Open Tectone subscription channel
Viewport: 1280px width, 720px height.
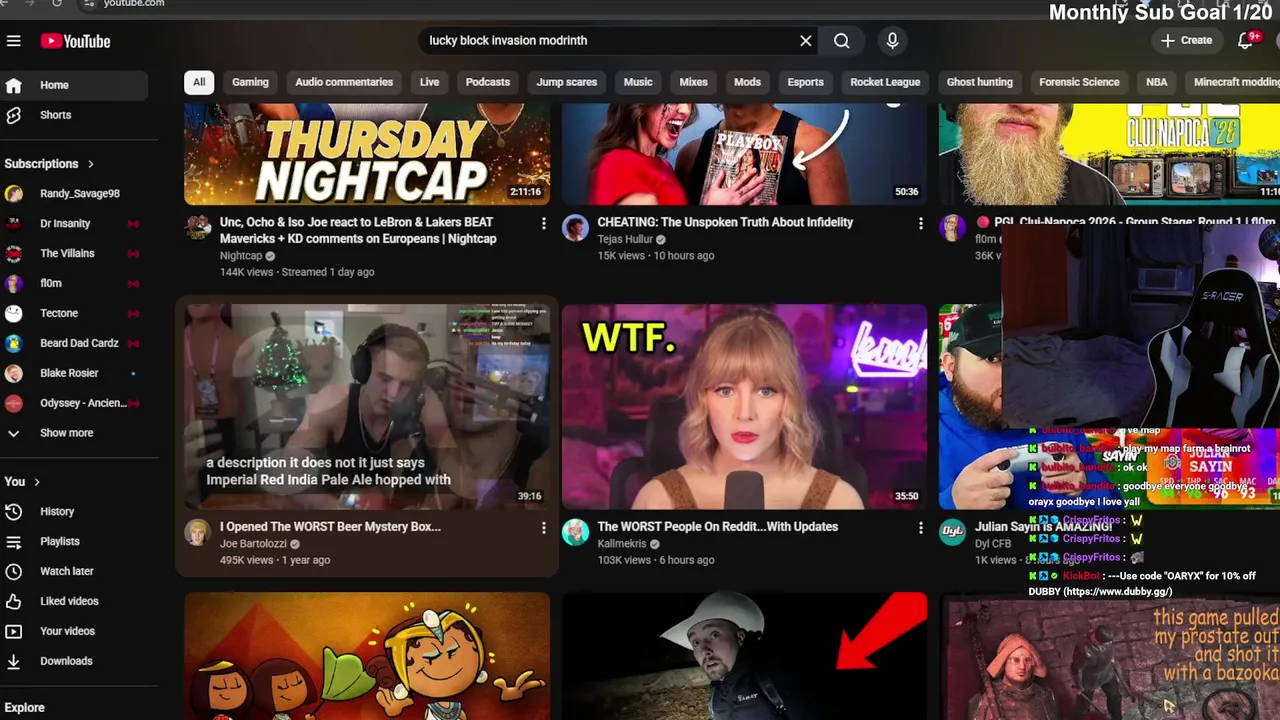click(x=74, y=313)
